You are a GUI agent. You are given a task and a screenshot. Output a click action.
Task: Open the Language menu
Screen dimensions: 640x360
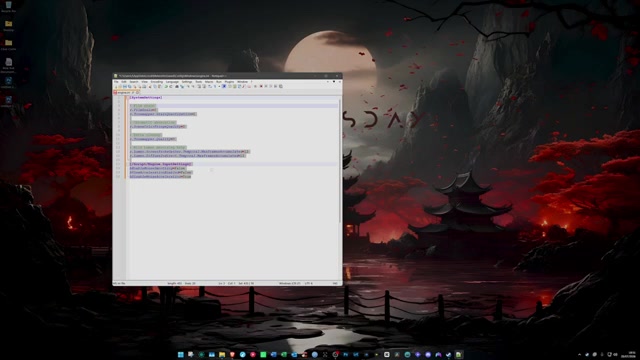pyautogui.click(x=172, y=82)
